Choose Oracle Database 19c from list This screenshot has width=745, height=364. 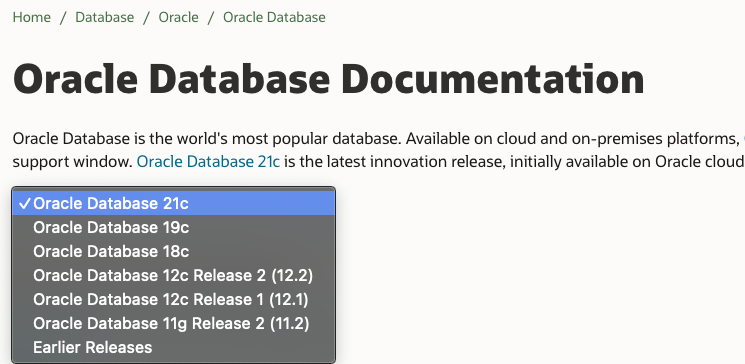click(x=173, y=228)
